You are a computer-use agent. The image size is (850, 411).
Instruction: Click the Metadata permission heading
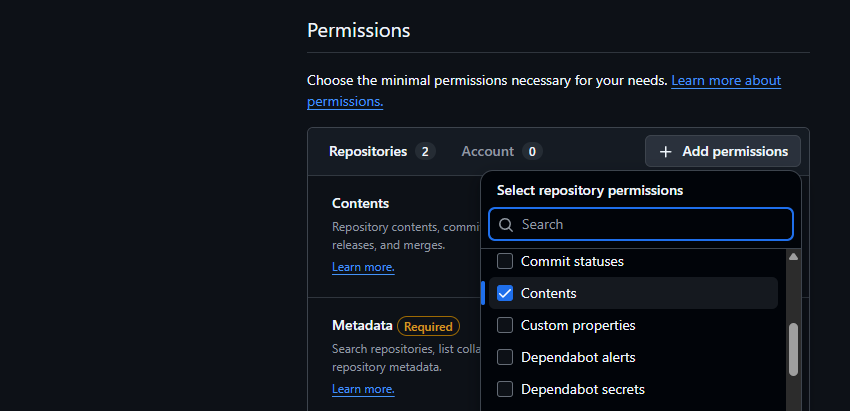click(x=362, y=326)
